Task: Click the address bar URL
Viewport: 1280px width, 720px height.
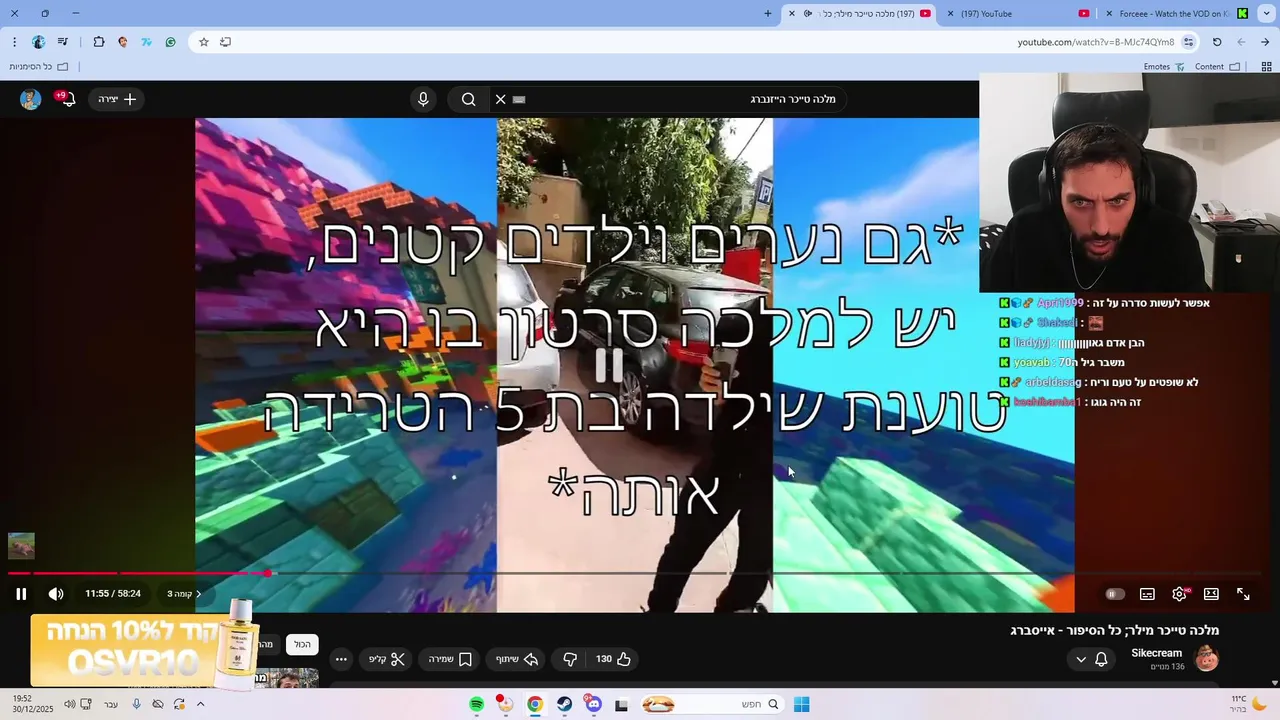Action: 1095,42
